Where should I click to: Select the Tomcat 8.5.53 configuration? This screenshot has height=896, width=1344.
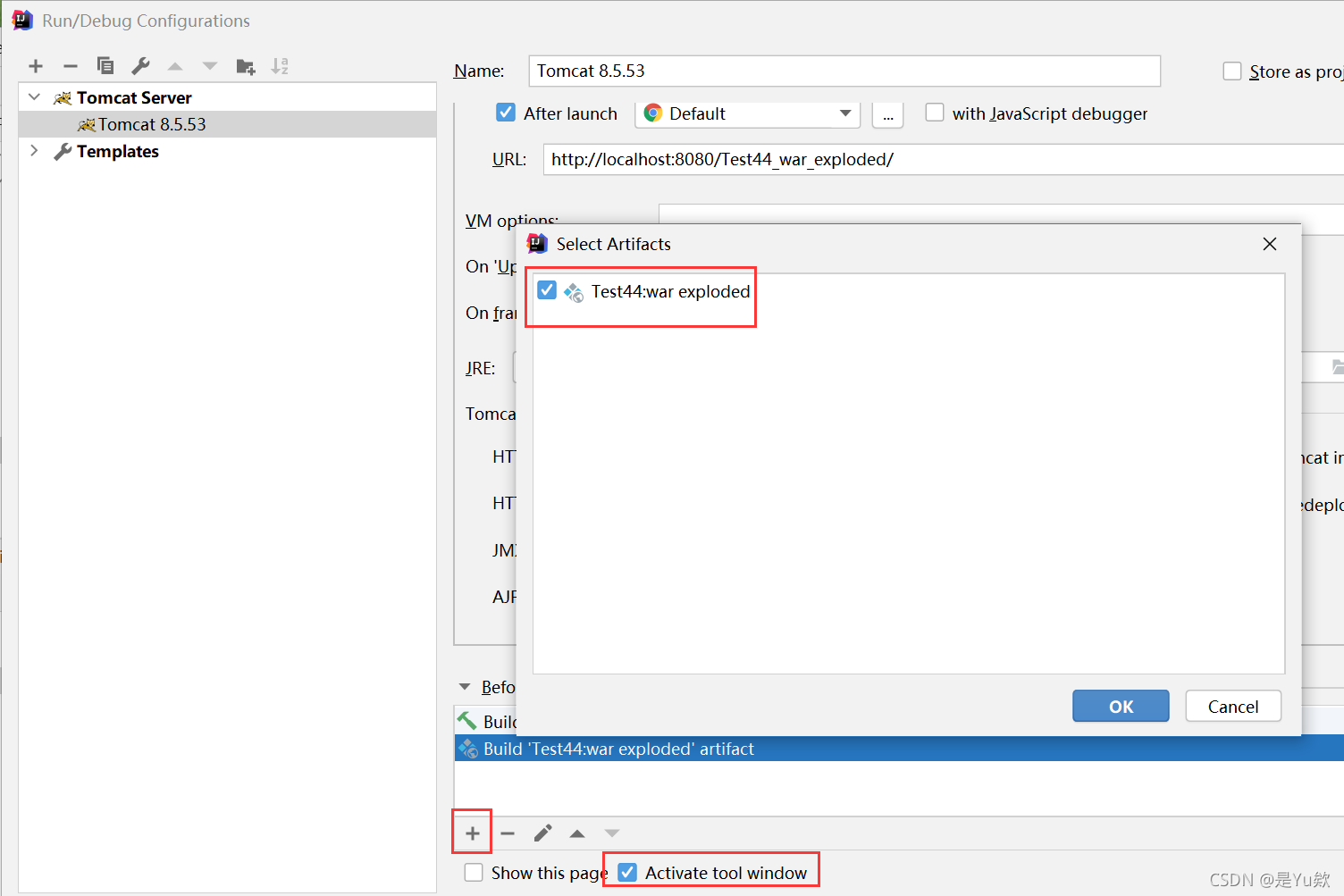pyautogui.click(x=227, y=124)
